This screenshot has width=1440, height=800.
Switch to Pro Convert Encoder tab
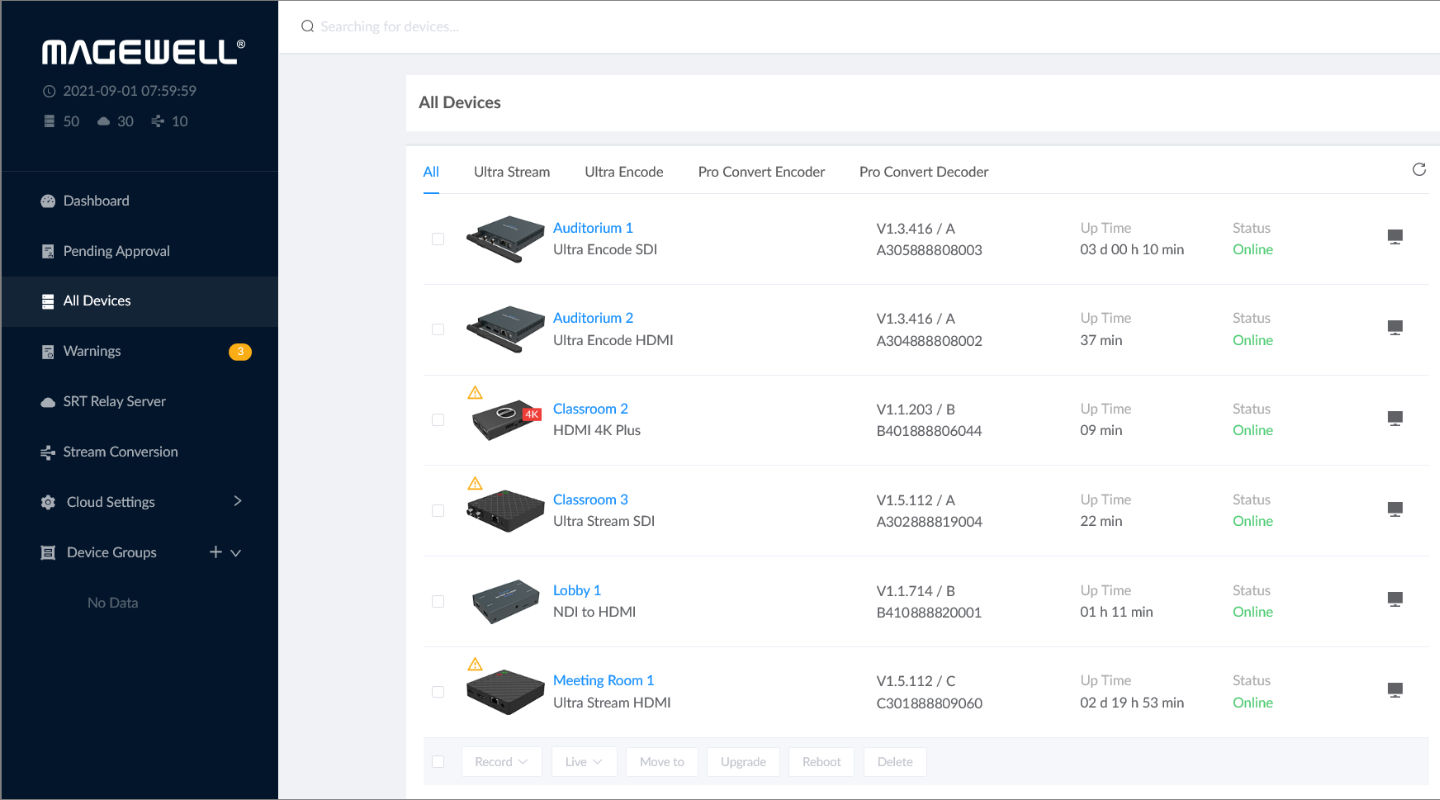761,172
